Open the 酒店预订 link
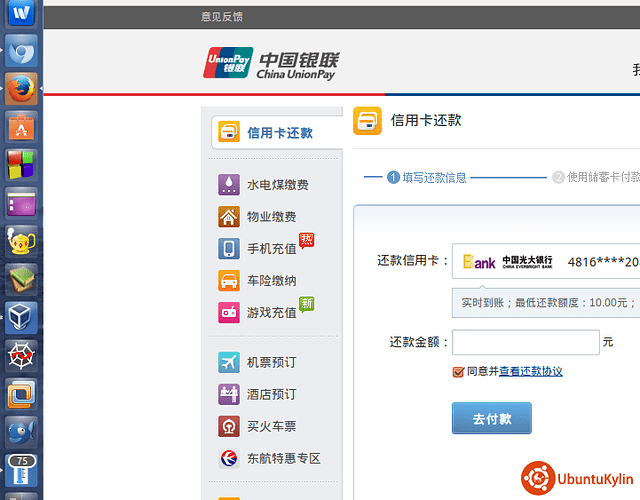 271,395
